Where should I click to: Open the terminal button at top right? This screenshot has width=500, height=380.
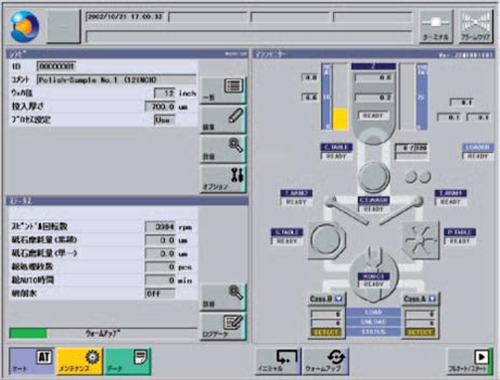[436, 27]
